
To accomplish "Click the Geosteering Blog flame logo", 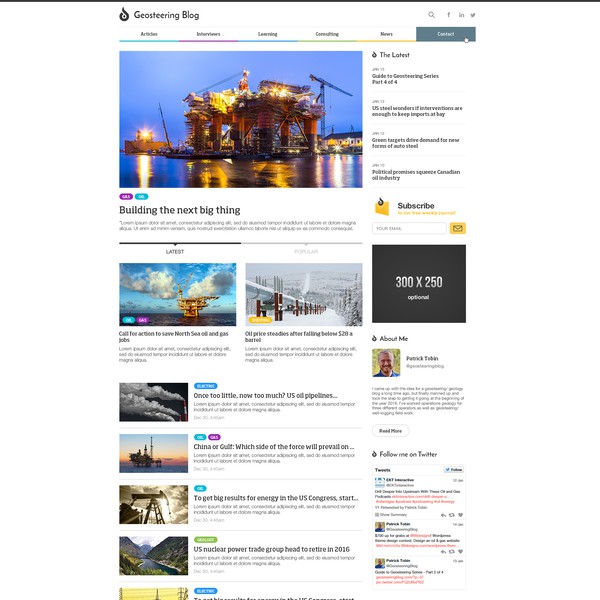I will point(124,15).
